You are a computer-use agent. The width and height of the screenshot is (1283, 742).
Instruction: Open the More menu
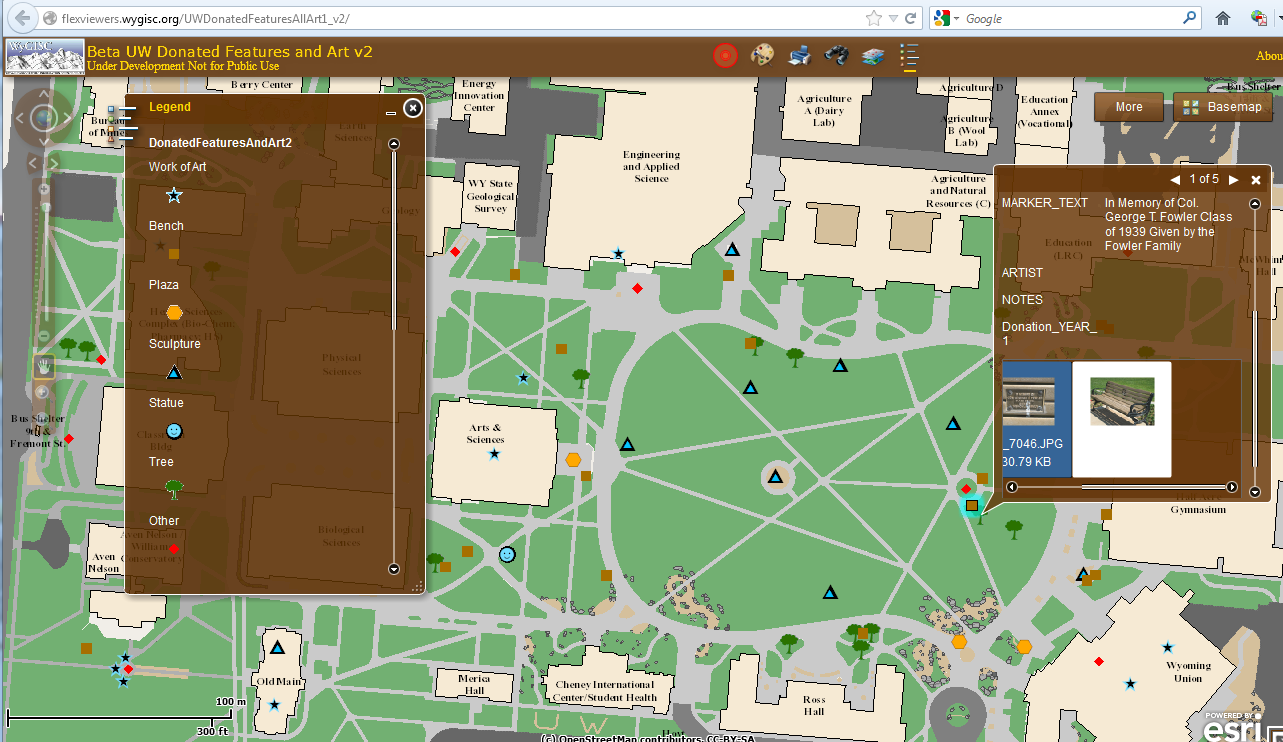click(1128, 106)
